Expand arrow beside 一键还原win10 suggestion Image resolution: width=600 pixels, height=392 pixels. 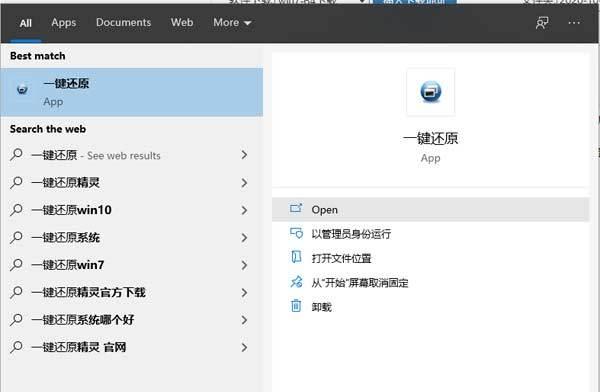coord(244,210)
